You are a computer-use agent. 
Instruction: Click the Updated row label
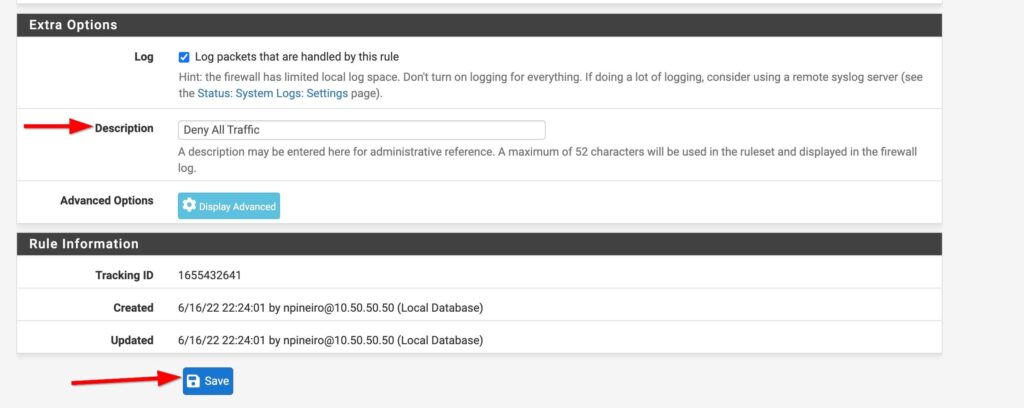tap(133, 341)
